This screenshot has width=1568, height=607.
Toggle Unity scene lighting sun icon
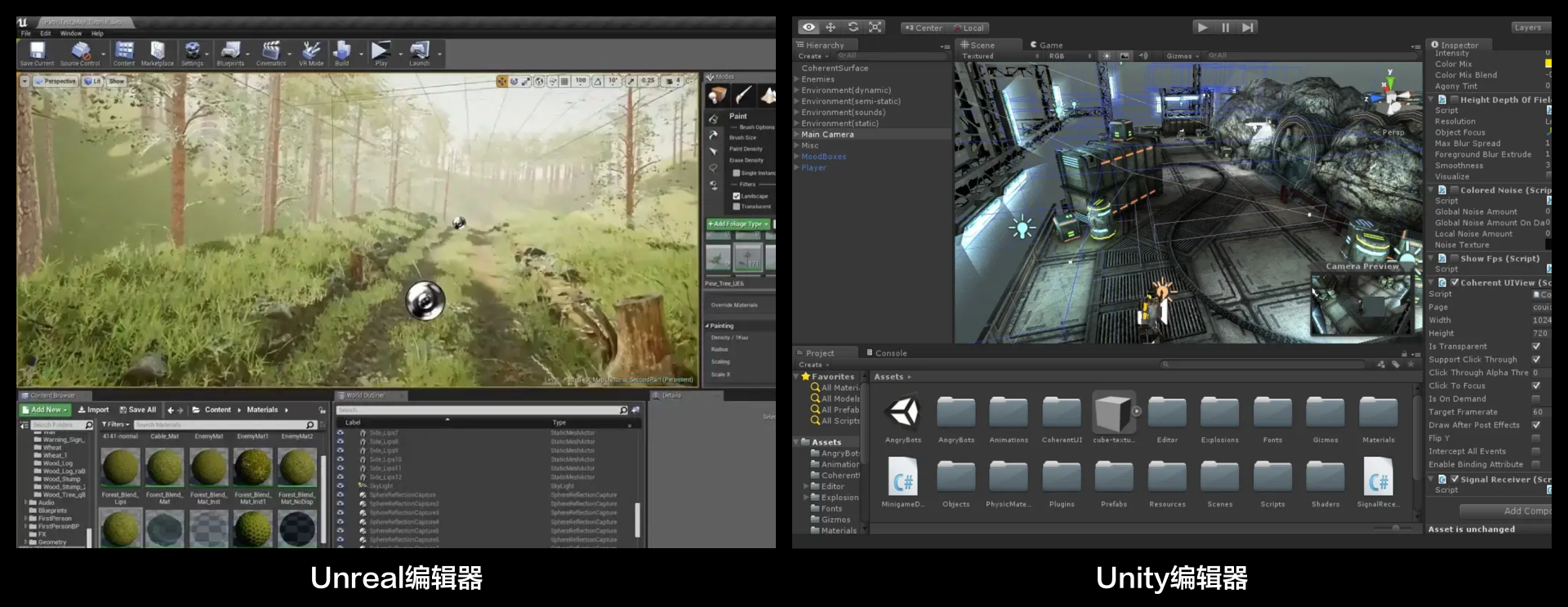click(1107, 56)
